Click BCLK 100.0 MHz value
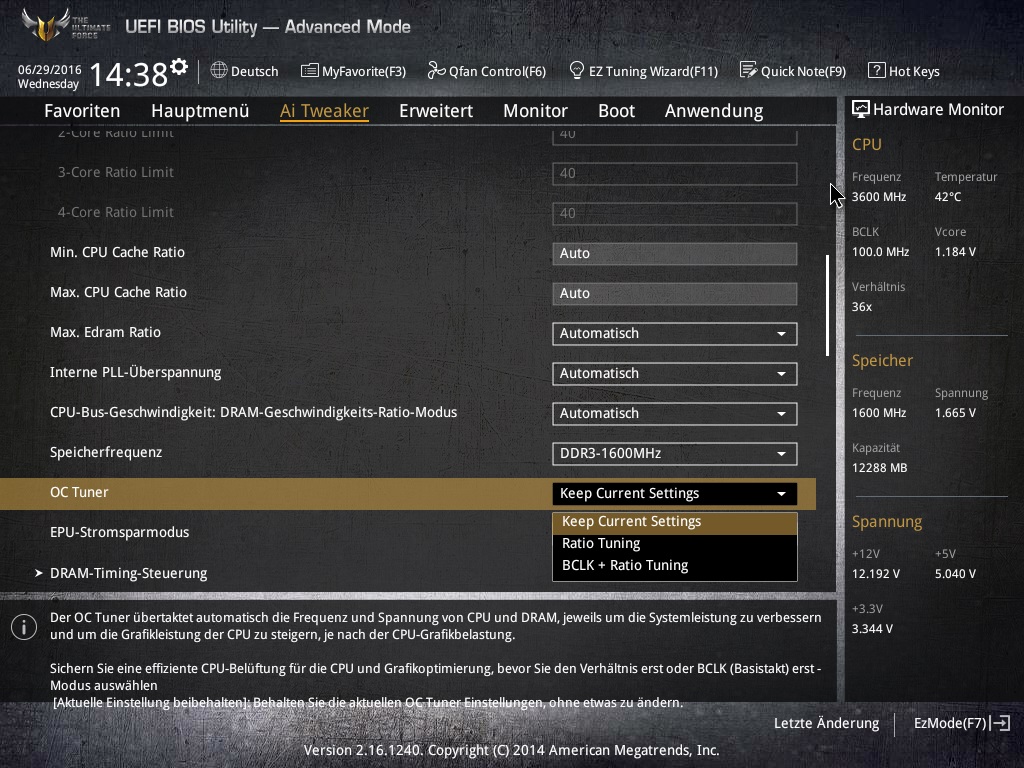The image size is (1024, 768). point(880,251)
